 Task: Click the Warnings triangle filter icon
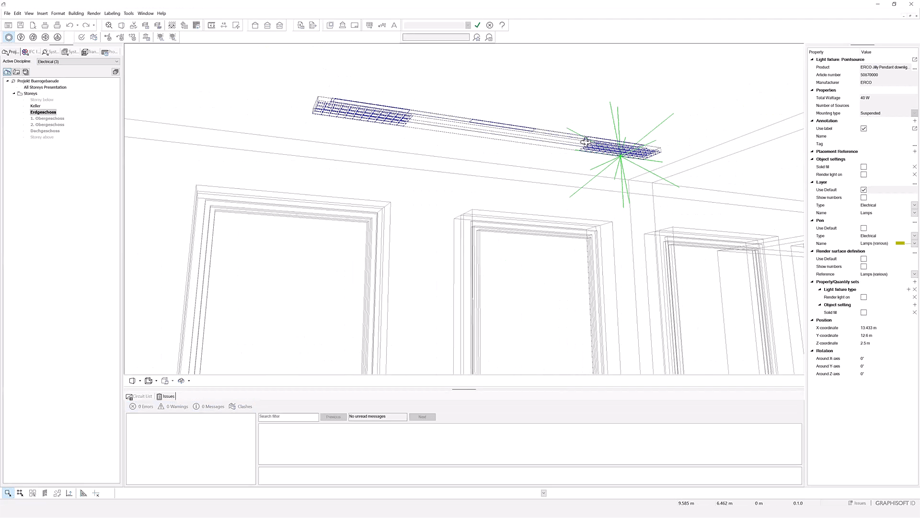click(161, 407)
